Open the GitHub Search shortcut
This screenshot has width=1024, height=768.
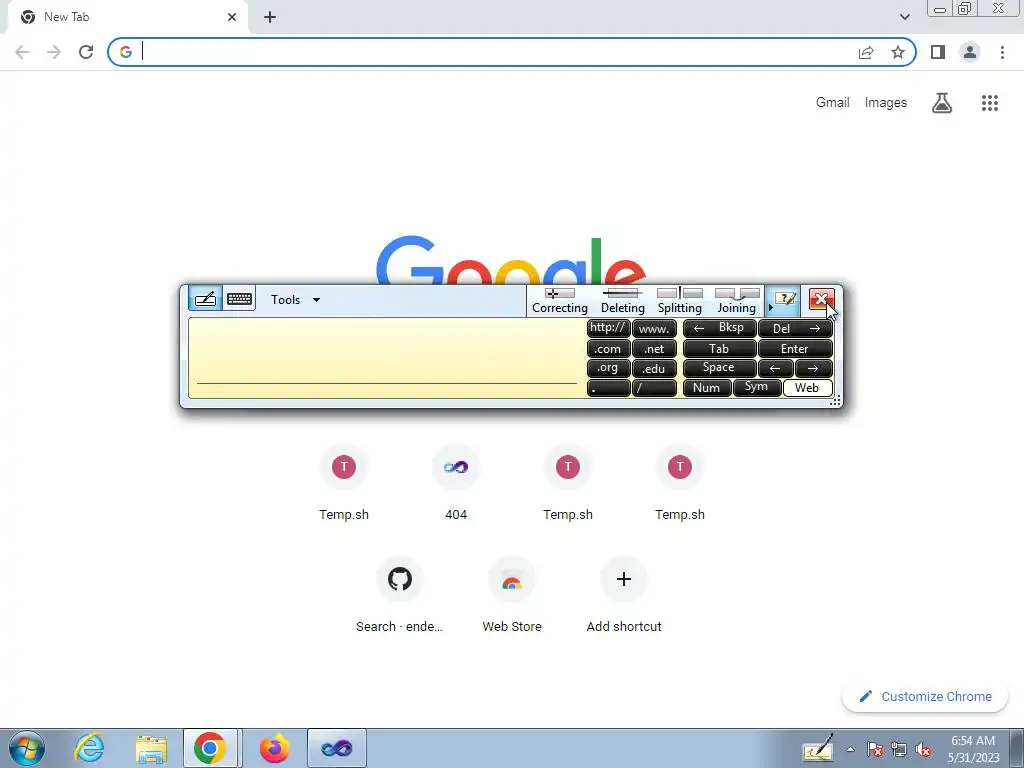(x=400, y=596)
